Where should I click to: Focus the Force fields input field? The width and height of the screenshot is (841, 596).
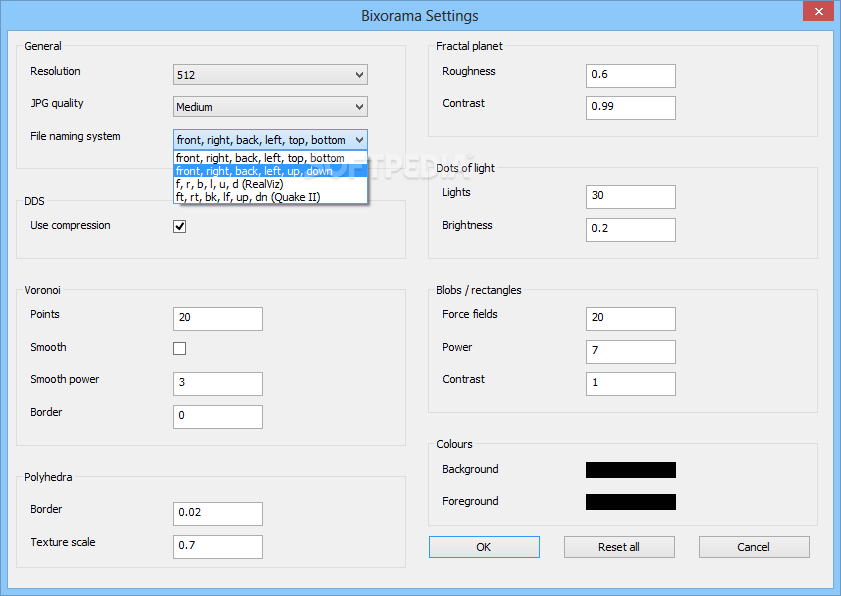click(x=631, y=319)
